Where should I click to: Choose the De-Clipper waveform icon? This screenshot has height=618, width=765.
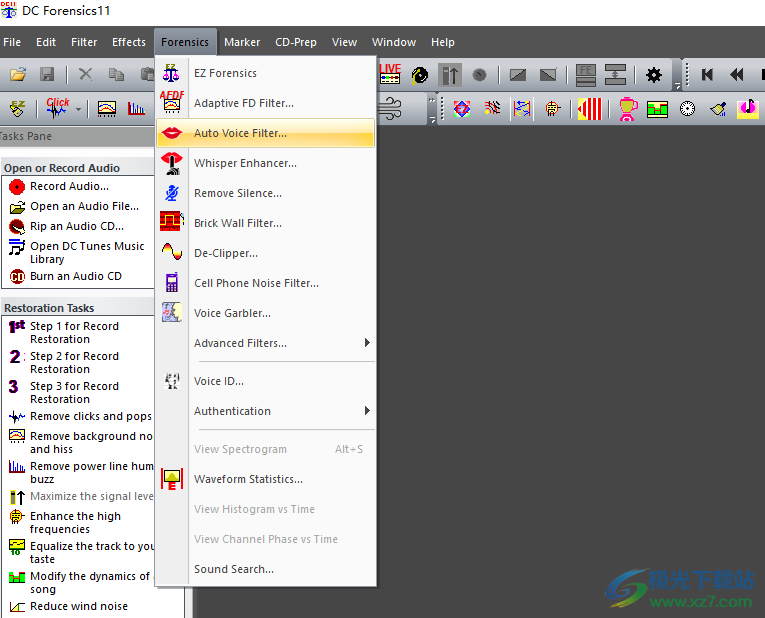172,253
